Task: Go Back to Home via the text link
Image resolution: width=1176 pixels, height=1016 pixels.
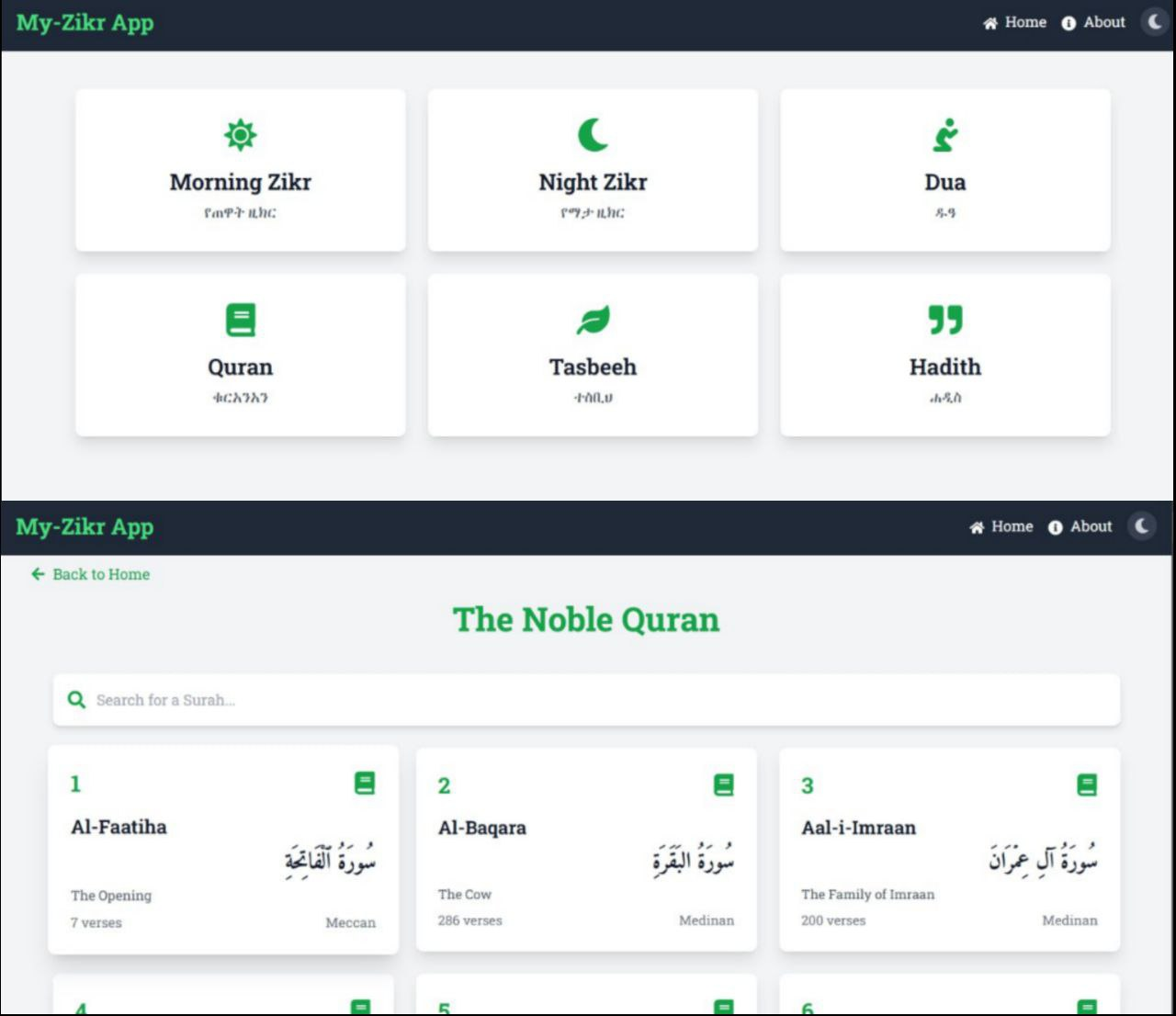Action: coord(101,574)
